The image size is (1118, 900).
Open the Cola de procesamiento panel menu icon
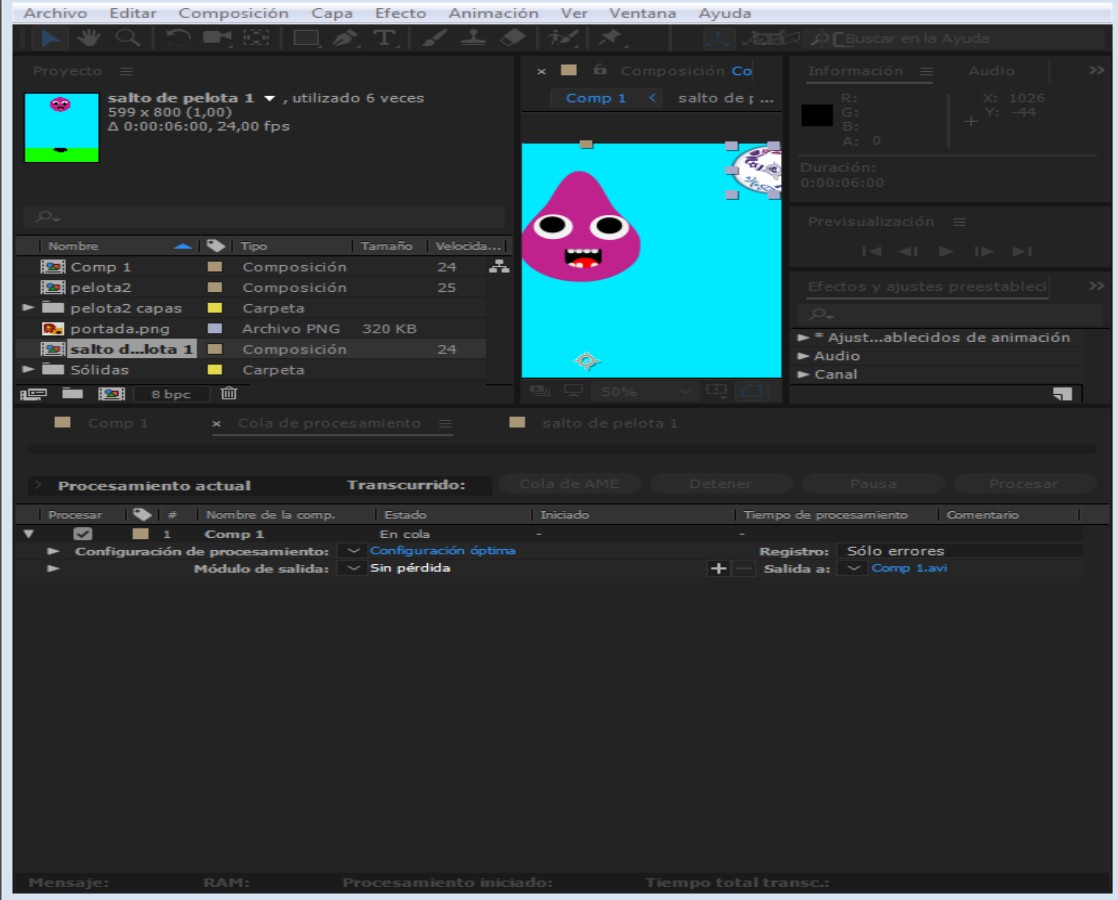445,424
